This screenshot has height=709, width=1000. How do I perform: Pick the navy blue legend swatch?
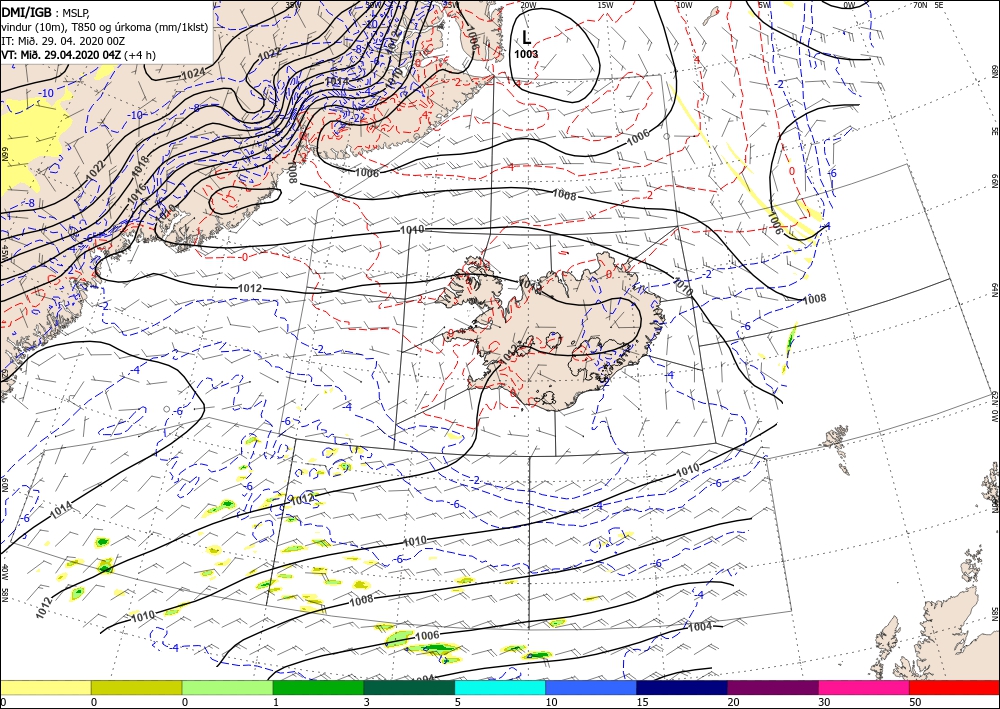pyautogui.click(x=682, y=687)
